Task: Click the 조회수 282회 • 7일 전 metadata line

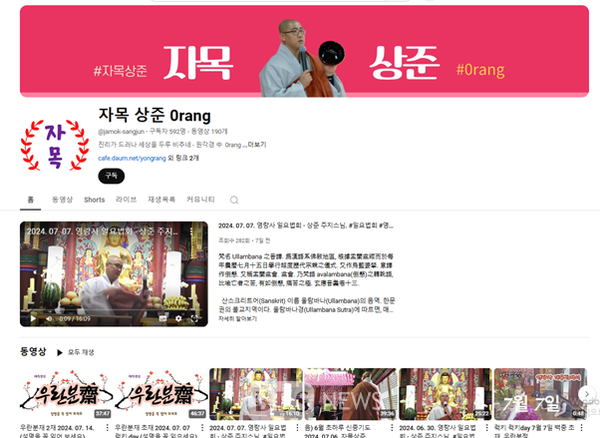Action: (x=244, y=241)
